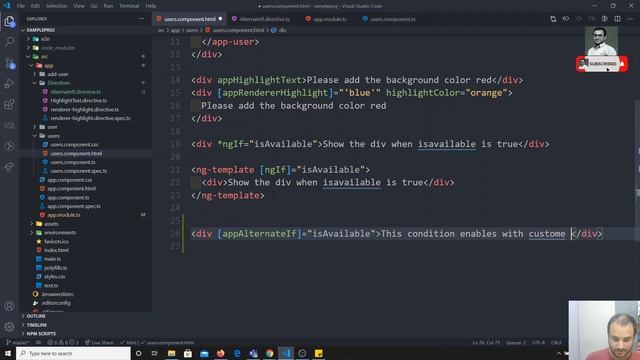
Task: Click the master branch status item
Action: (18, 342)
